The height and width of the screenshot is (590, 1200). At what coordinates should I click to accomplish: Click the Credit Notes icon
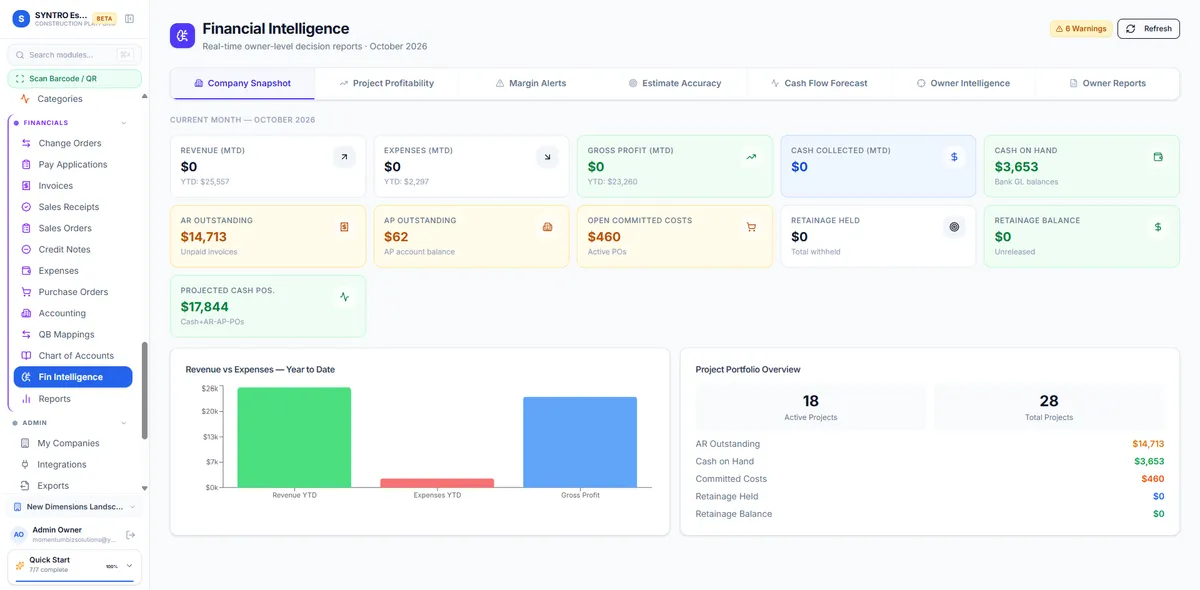[x=27, y=249]
